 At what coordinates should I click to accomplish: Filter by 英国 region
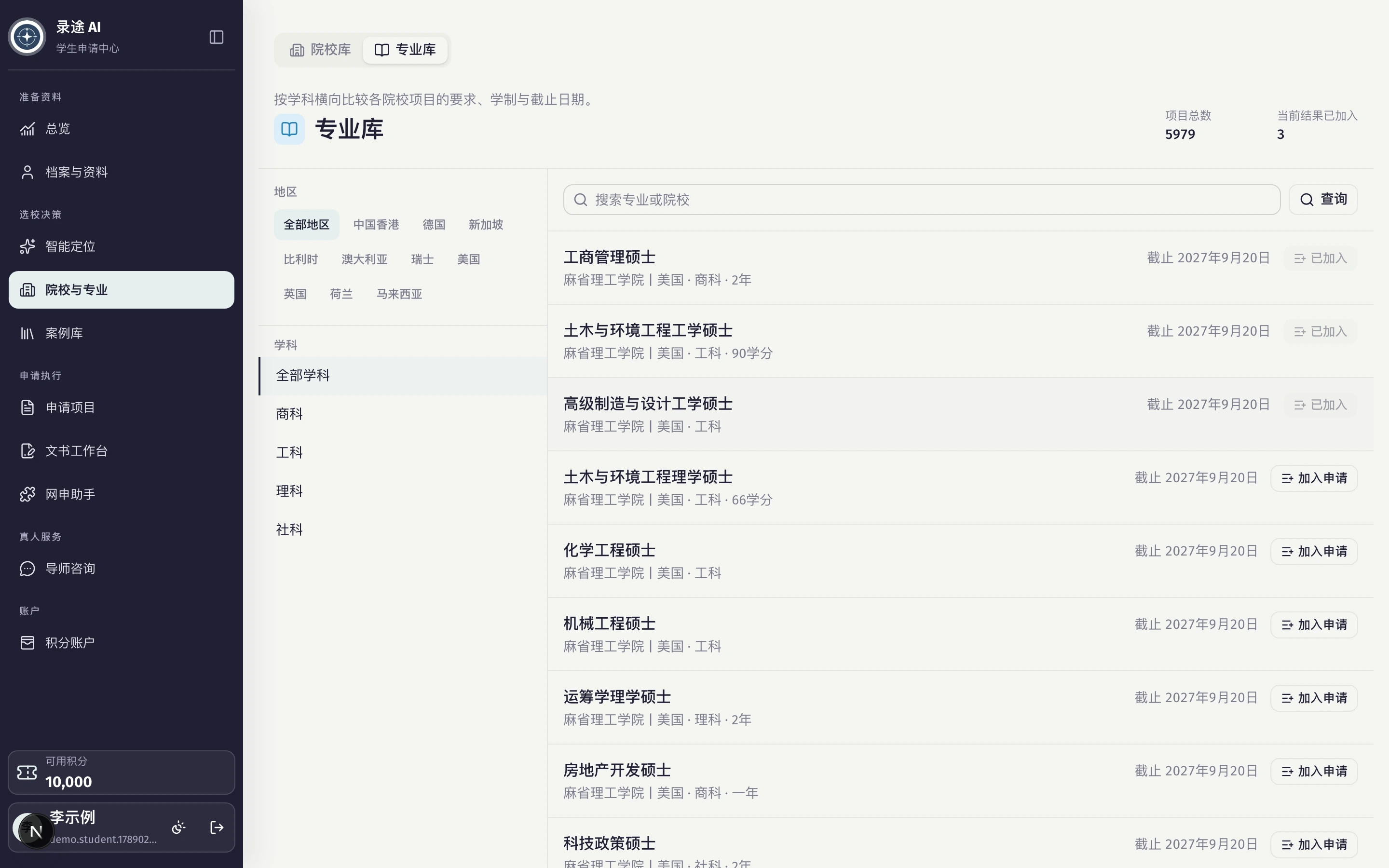coord(295,294)
